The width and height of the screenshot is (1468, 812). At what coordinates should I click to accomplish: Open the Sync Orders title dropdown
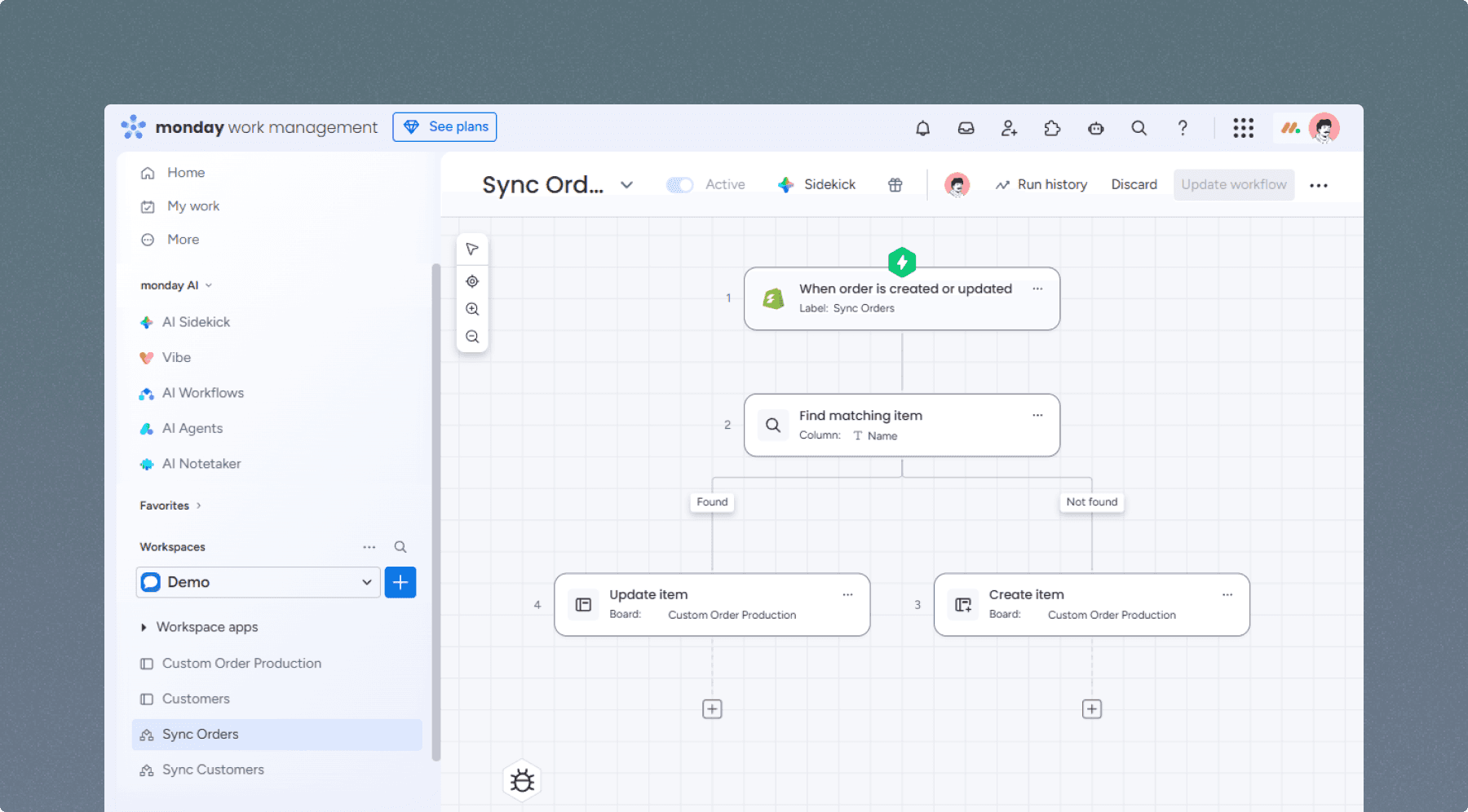point(626,185)
